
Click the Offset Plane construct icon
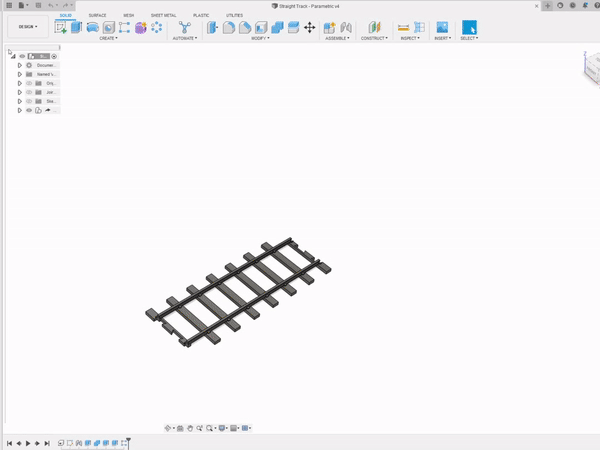375,27
